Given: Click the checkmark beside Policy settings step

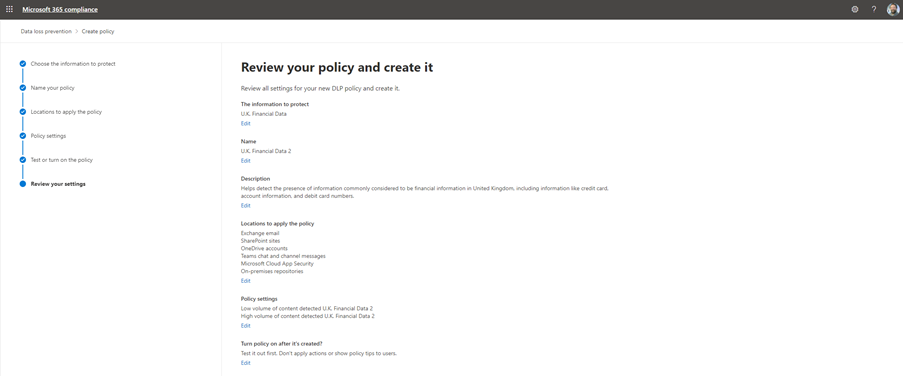Looking at the screenshot, I should 22,136.
